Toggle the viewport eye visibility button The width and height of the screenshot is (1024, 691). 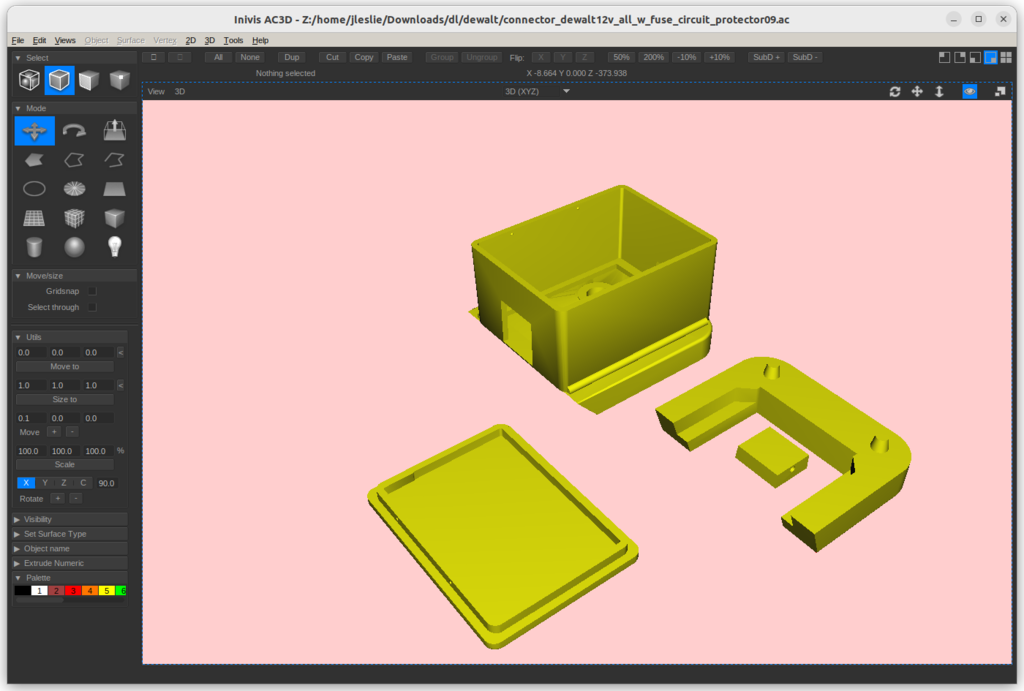[969, 91]
